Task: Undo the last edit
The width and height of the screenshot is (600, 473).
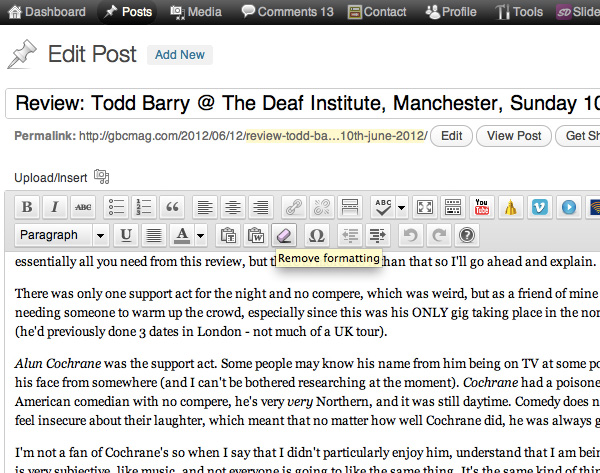Action: point(411,235)
